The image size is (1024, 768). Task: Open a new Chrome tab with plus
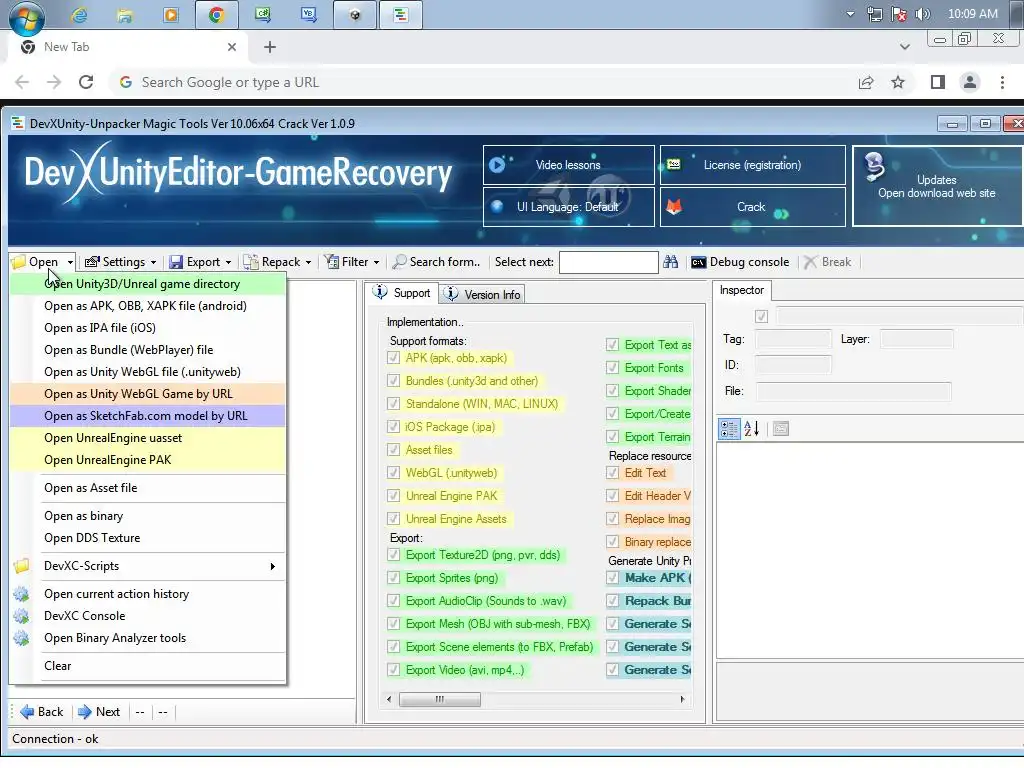pos(270,47)
